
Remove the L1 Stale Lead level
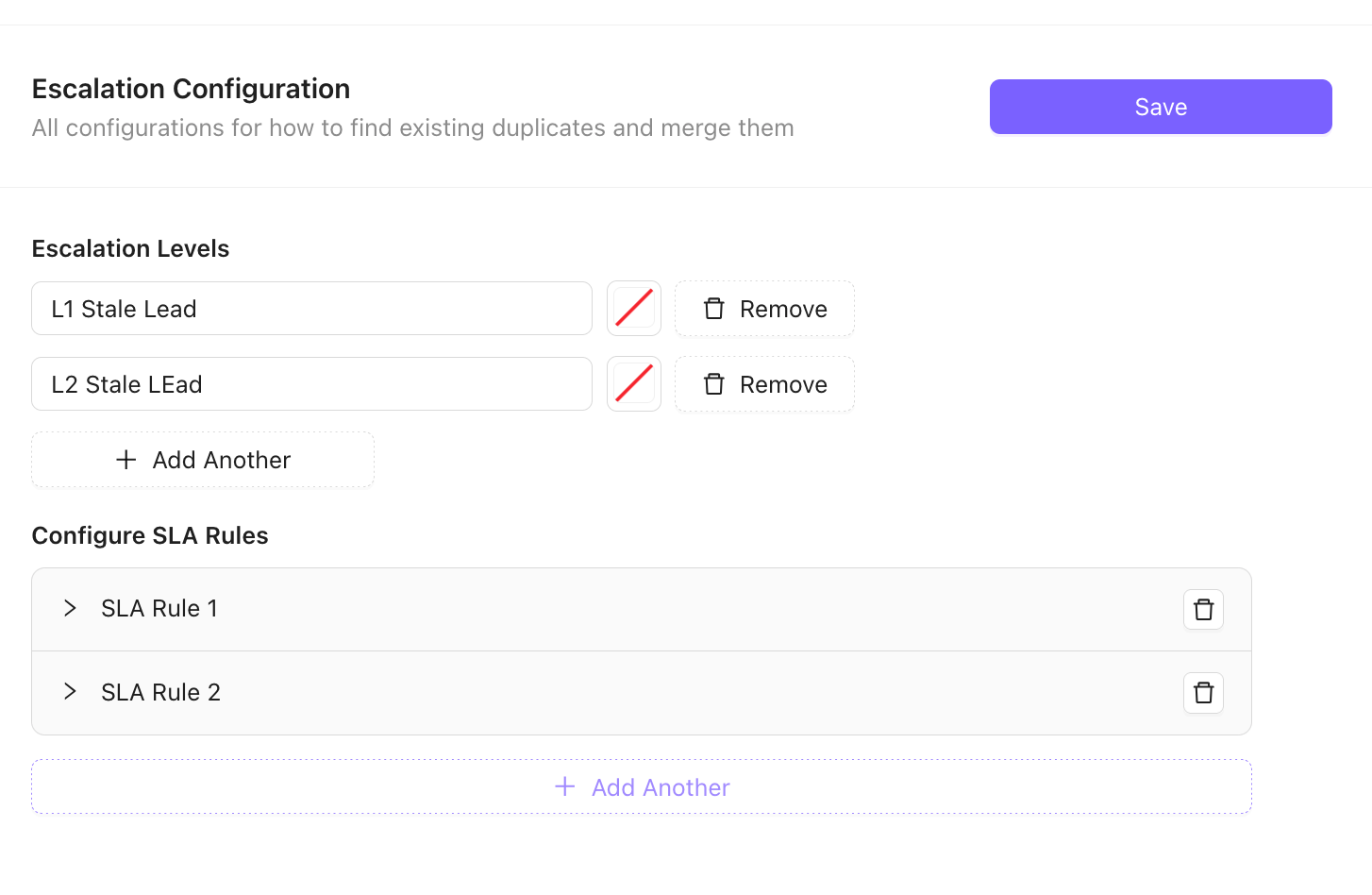coord(765,309)
